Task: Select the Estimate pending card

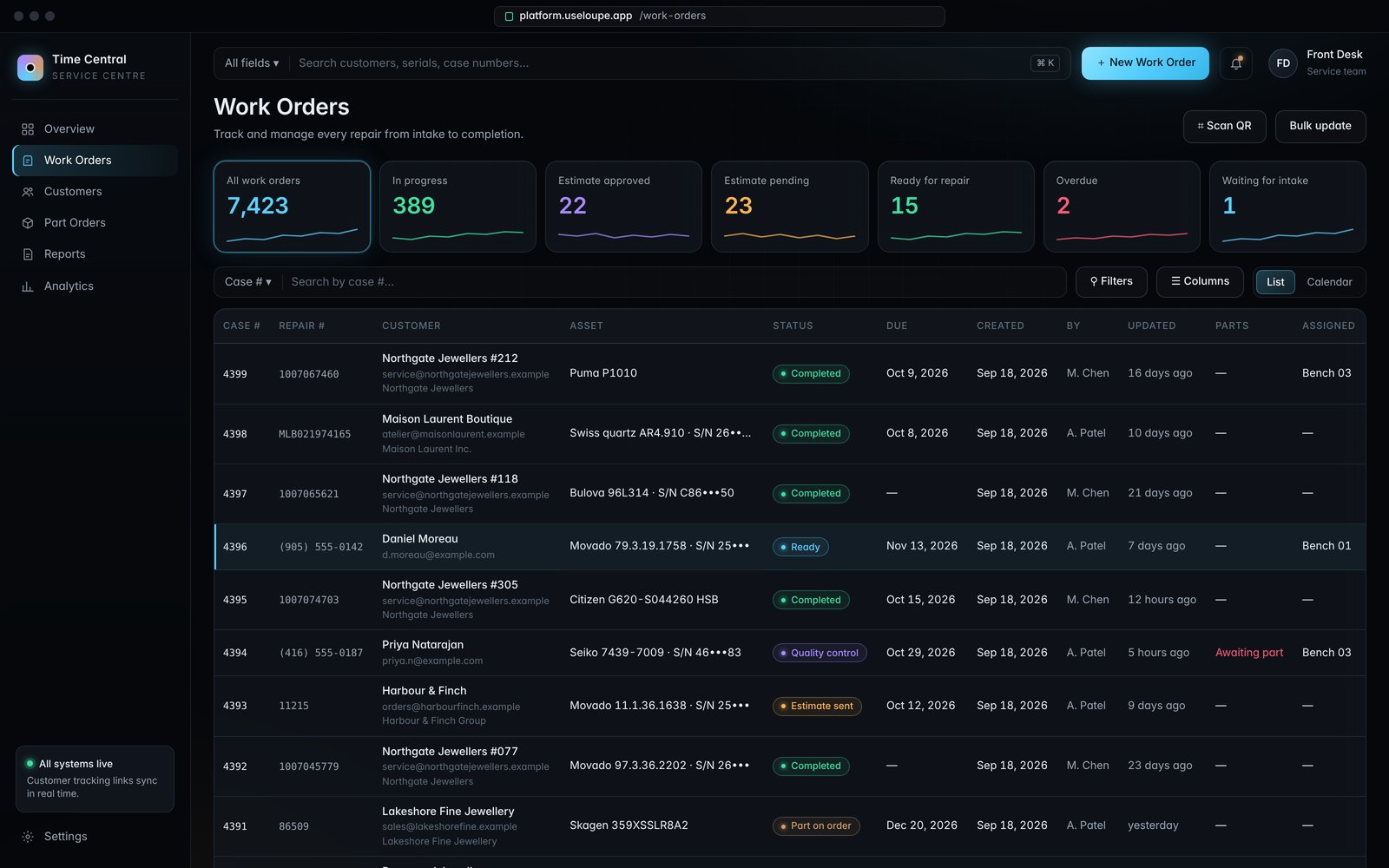Action: pos(789,207)
